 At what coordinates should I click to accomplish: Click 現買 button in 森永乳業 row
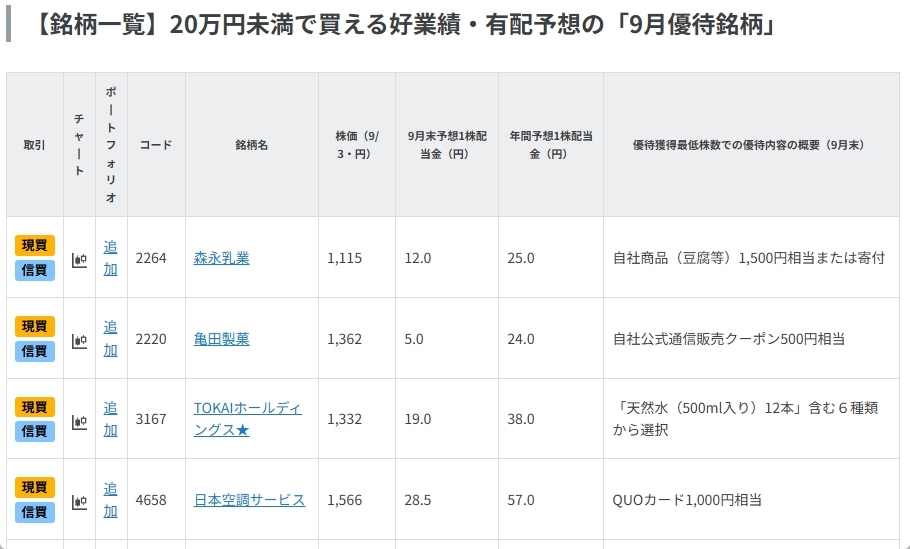(x=35, y=245)
